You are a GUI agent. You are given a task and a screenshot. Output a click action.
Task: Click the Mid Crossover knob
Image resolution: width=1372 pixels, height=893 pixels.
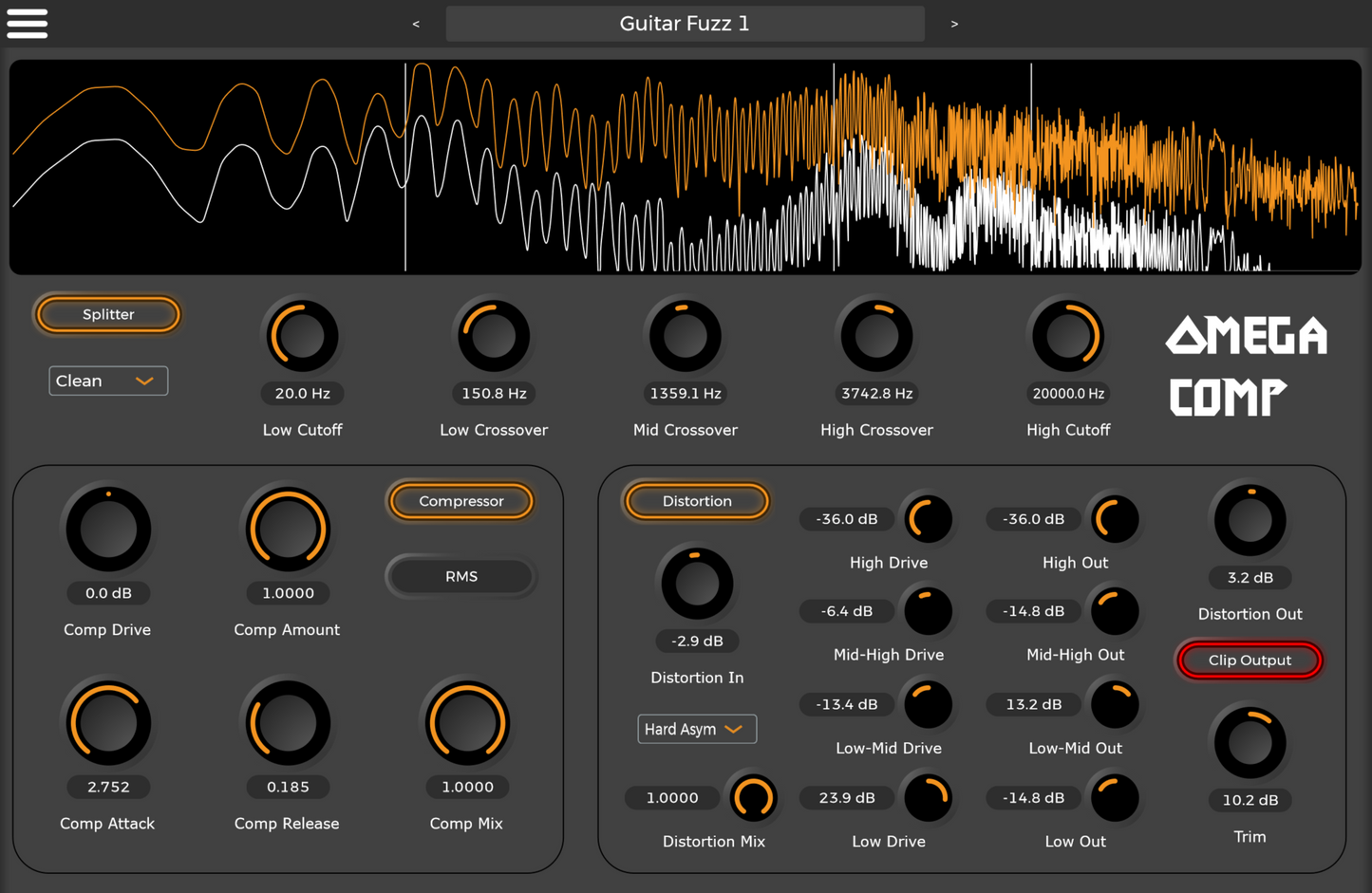point(685,336)
